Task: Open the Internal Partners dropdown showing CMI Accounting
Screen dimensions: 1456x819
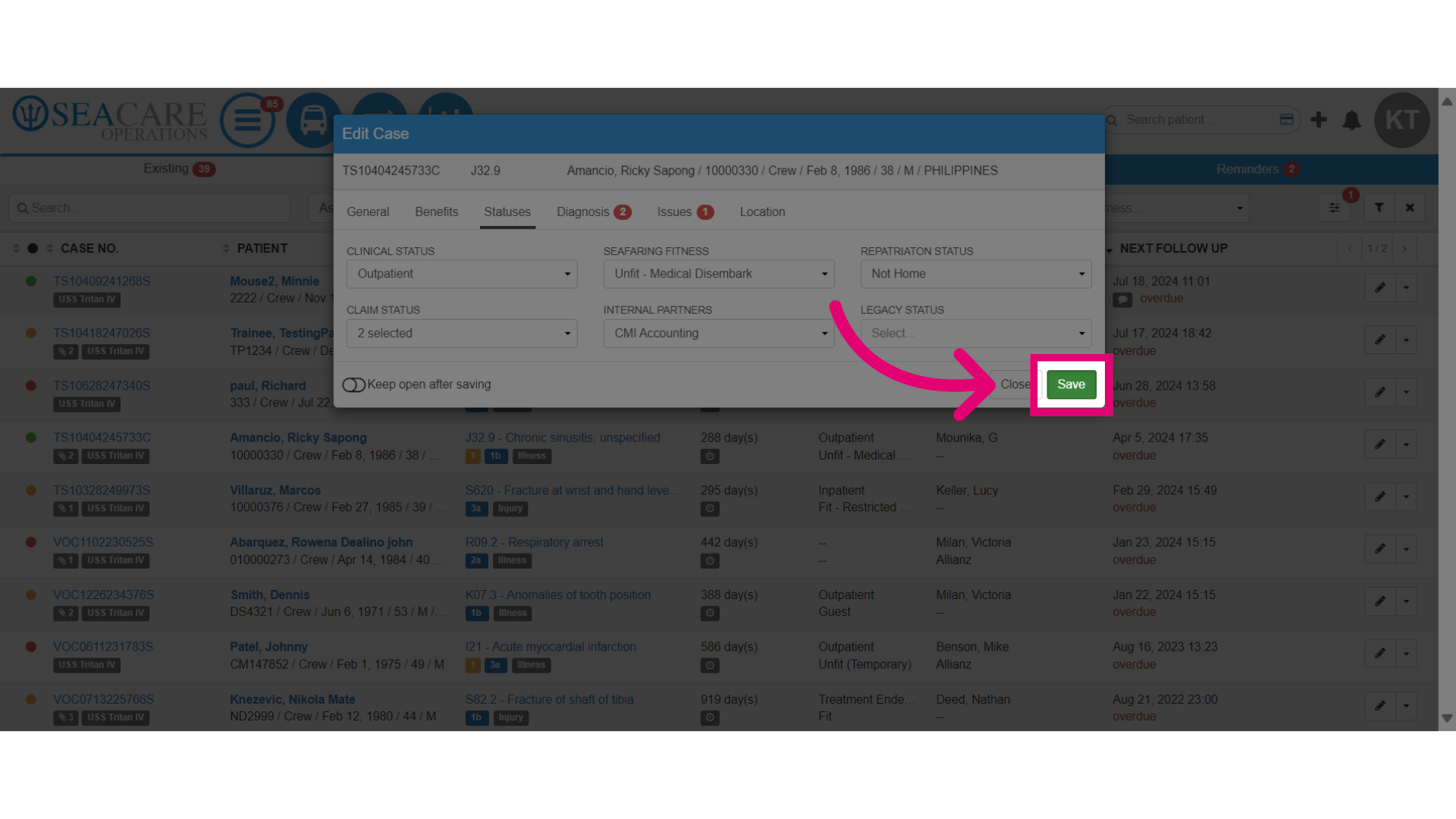Action: pyautogui.click(x=719, y=333)
